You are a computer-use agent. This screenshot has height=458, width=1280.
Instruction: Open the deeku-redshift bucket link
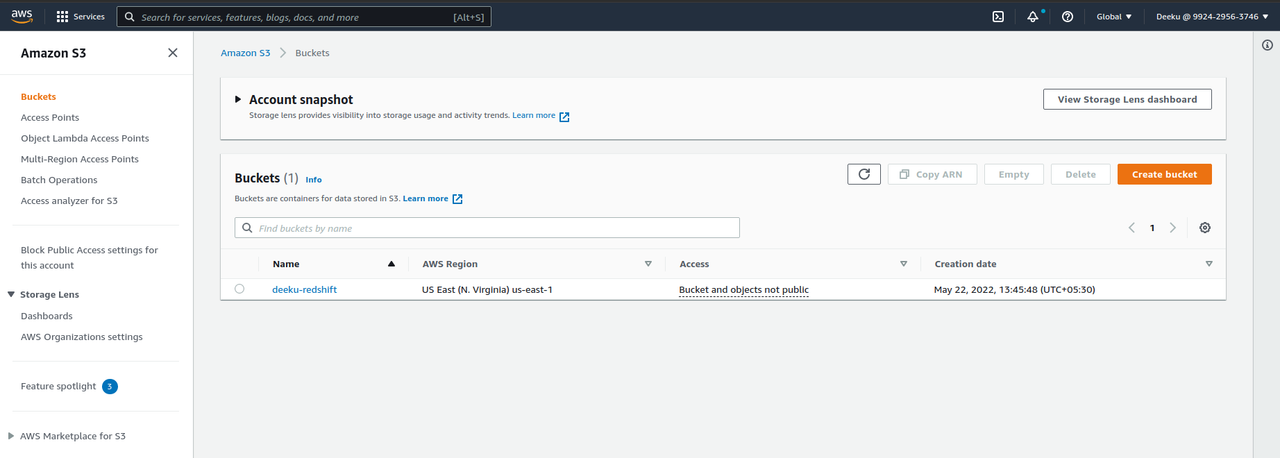pyautogui.click(x=305, y=290)
